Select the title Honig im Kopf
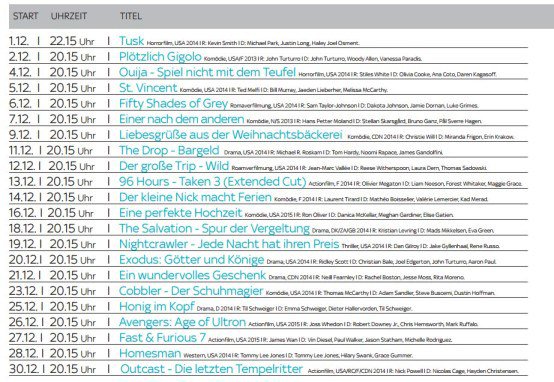The height and width of the screenshot is (382, 554). click(157, 306)
